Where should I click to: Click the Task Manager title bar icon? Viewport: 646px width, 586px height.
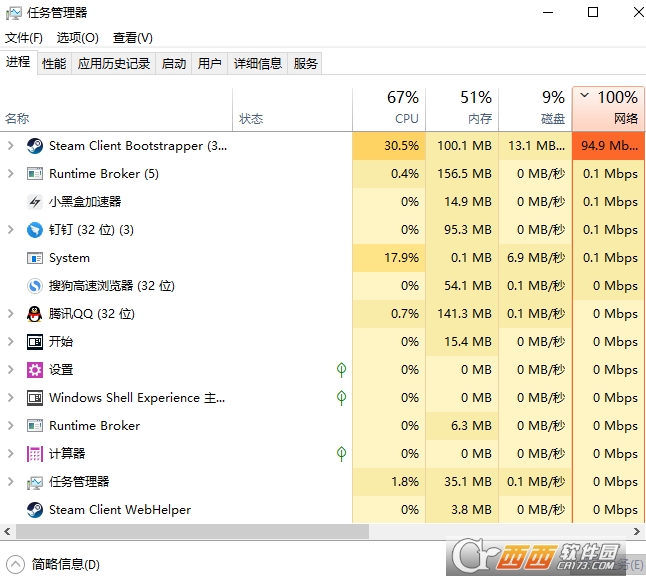coord(13,13)
